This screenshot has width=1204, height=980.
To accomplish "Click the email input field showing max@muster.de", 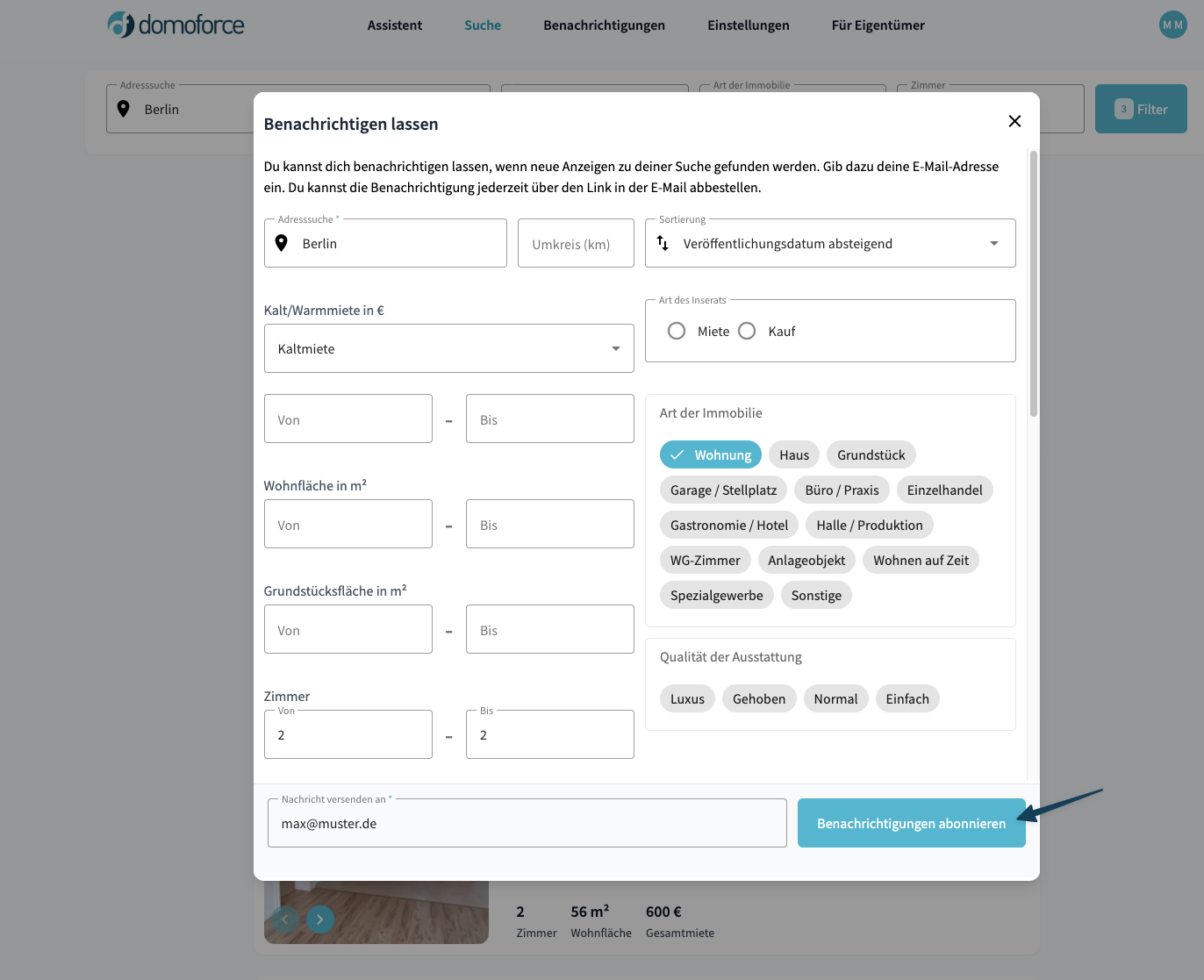I will 527,823.
